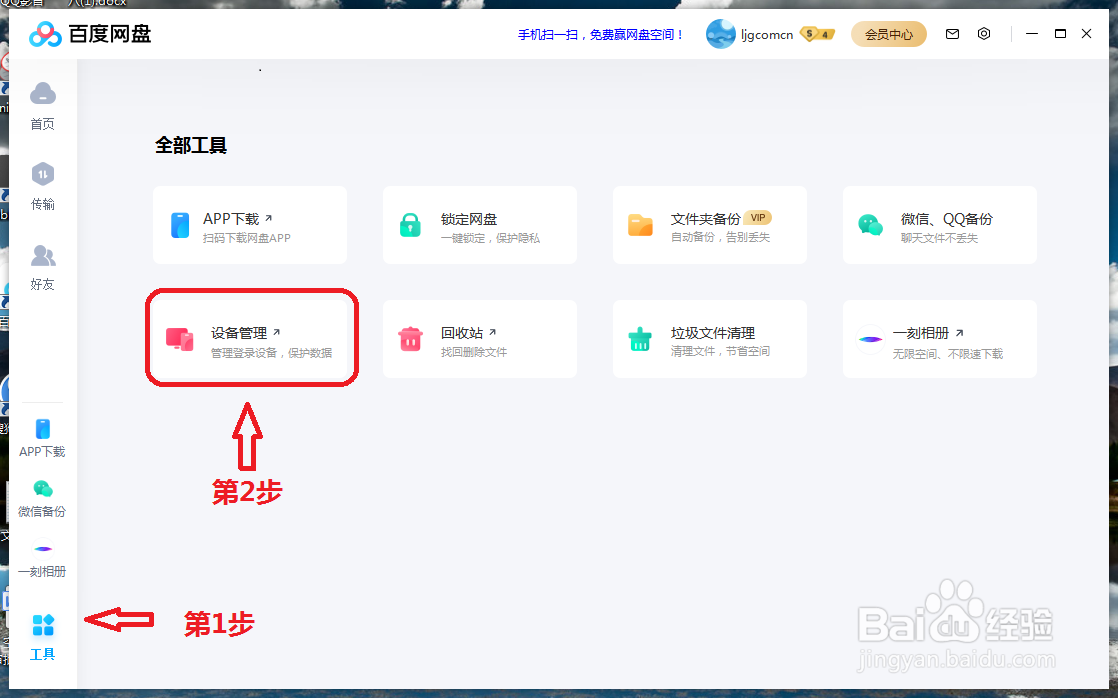Click the red trash icon on 回收站 card

(410, 339)
